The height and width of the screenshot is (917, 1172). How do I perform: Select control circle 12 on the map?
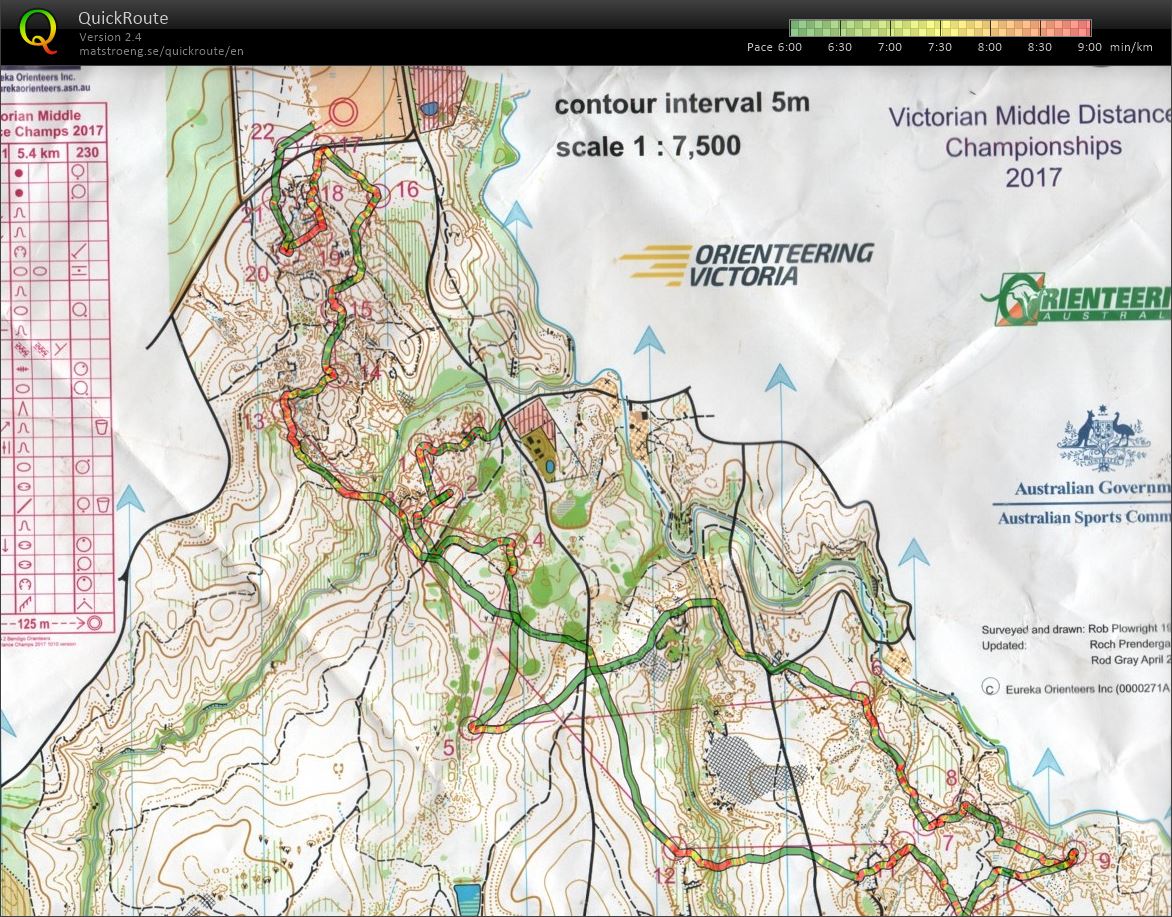[x=676, y=851]
